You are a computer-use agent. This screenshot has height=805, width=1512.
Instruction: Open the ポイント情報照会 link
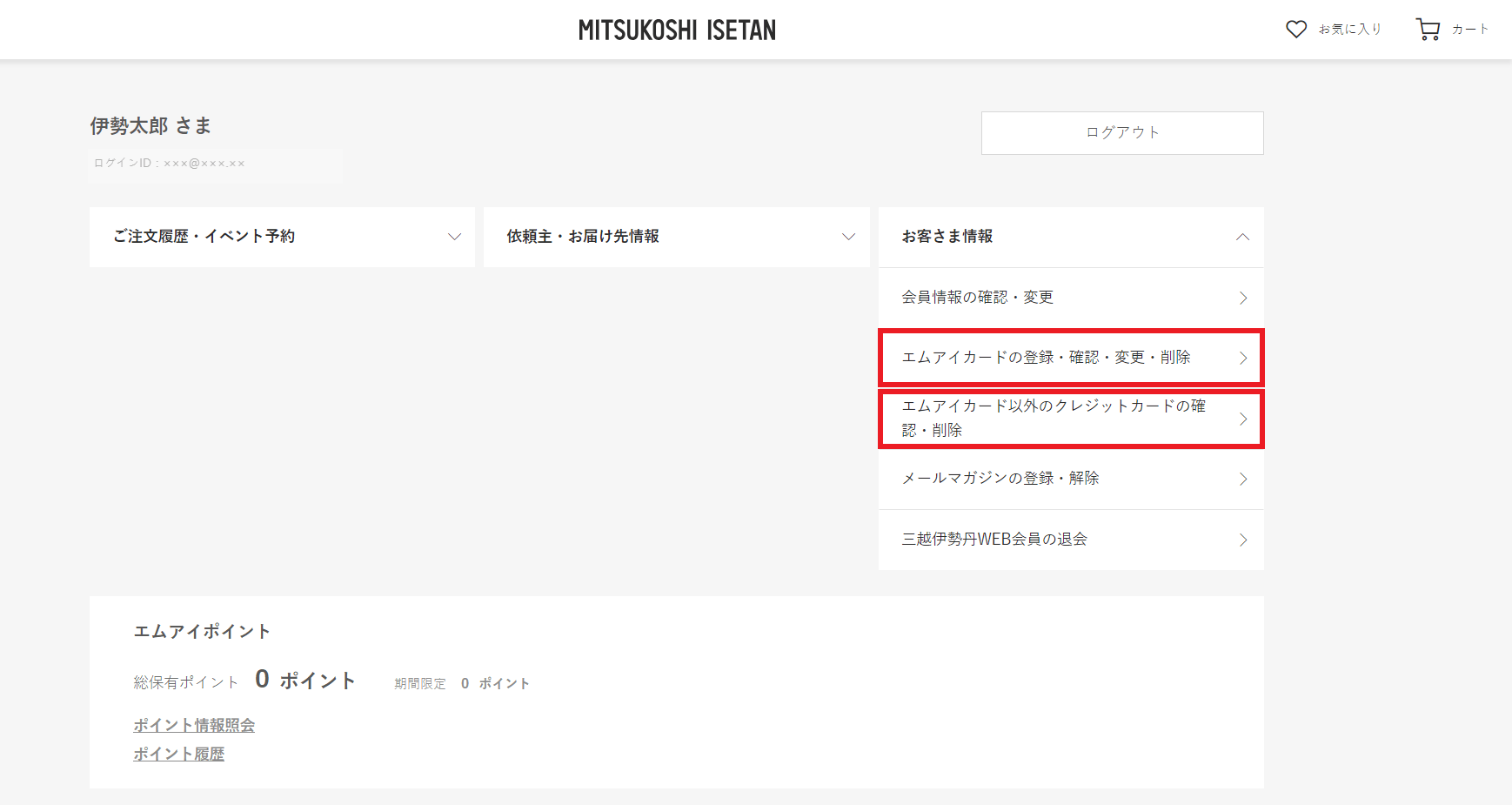(x=194, y=725)
